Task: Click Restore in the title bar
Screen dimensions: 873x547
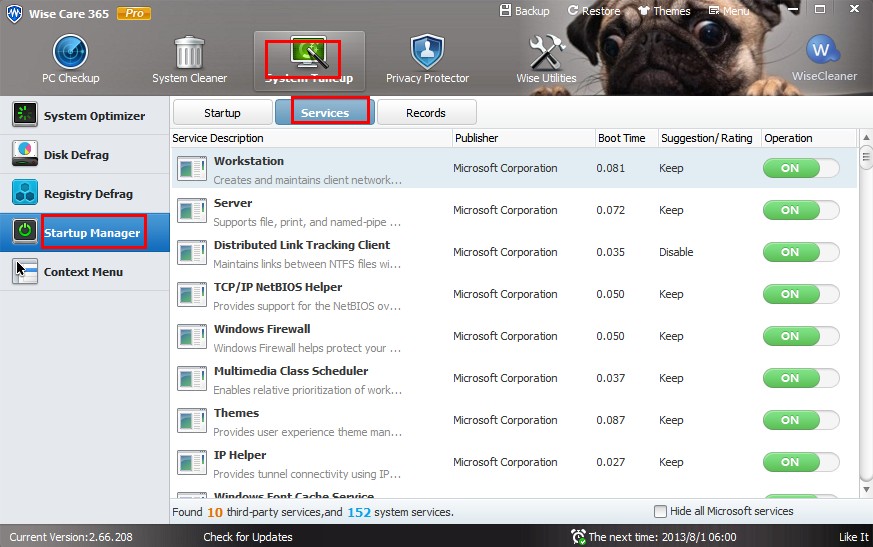Action: [594, 11]
